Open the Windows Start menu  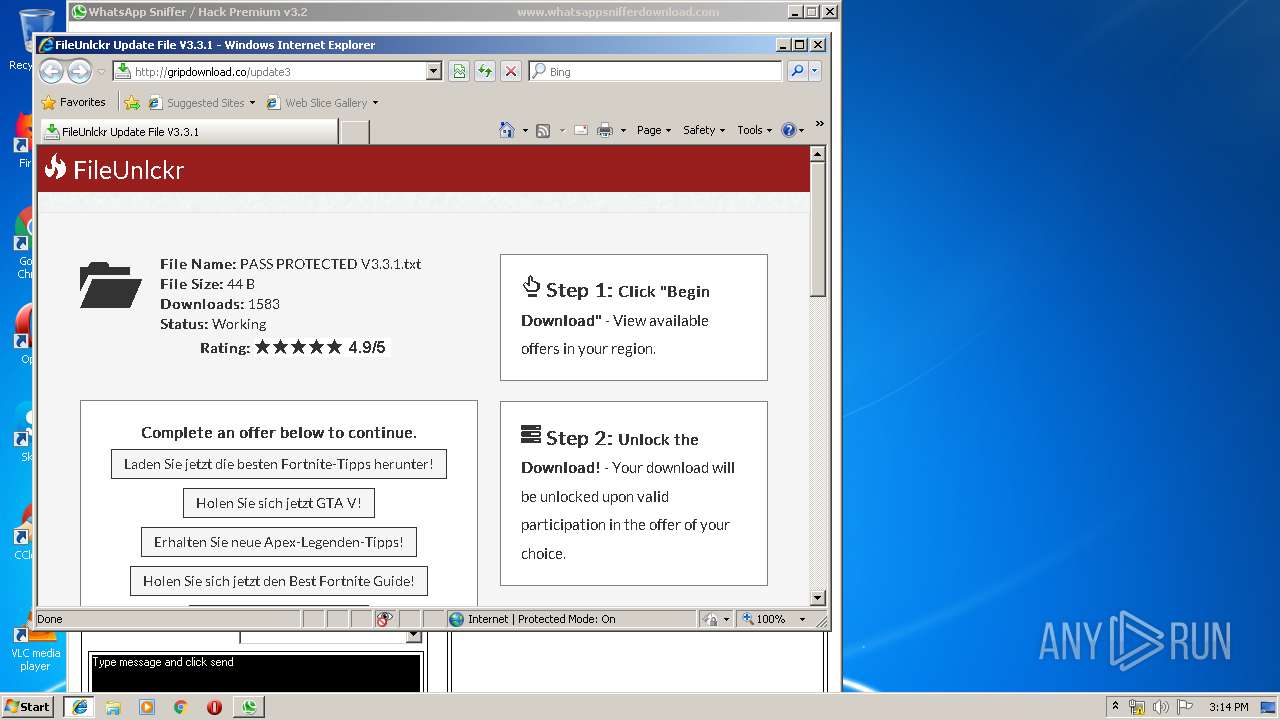point(28,706)
